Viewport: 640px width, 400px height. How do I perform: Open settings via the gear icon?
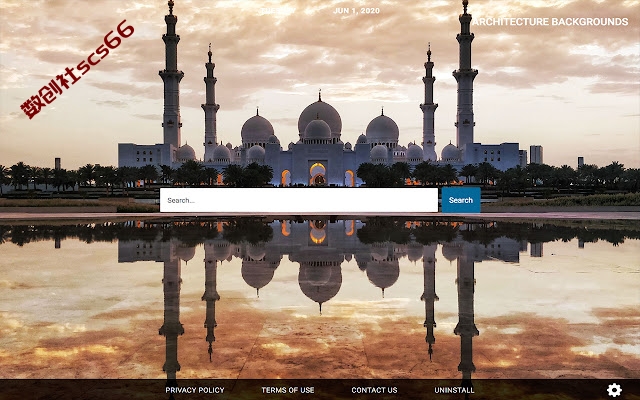click(x=614, y=390)
